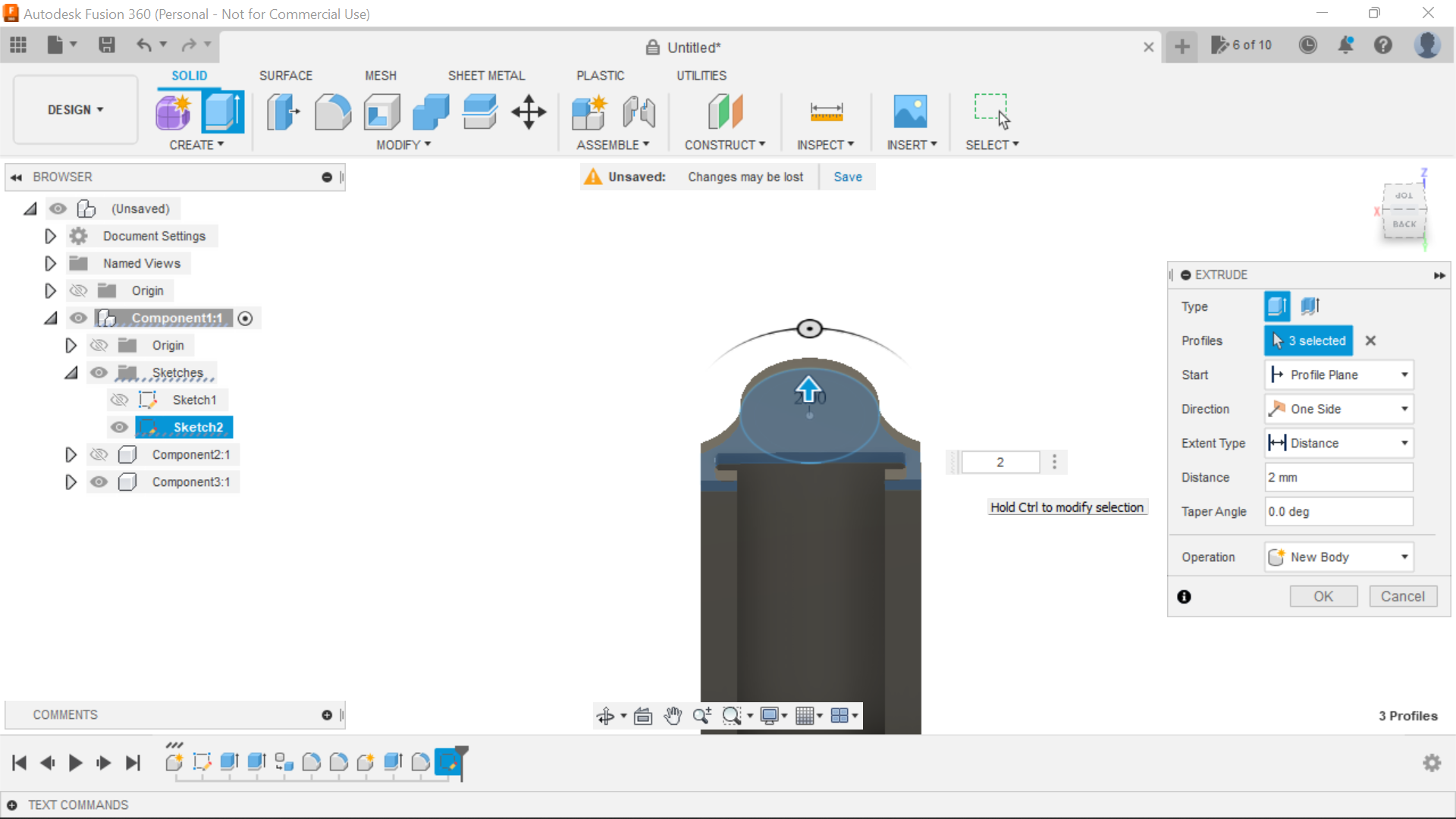
Task: Show Sketch1 by clicking its eye toggle
Action: [119, 400]
